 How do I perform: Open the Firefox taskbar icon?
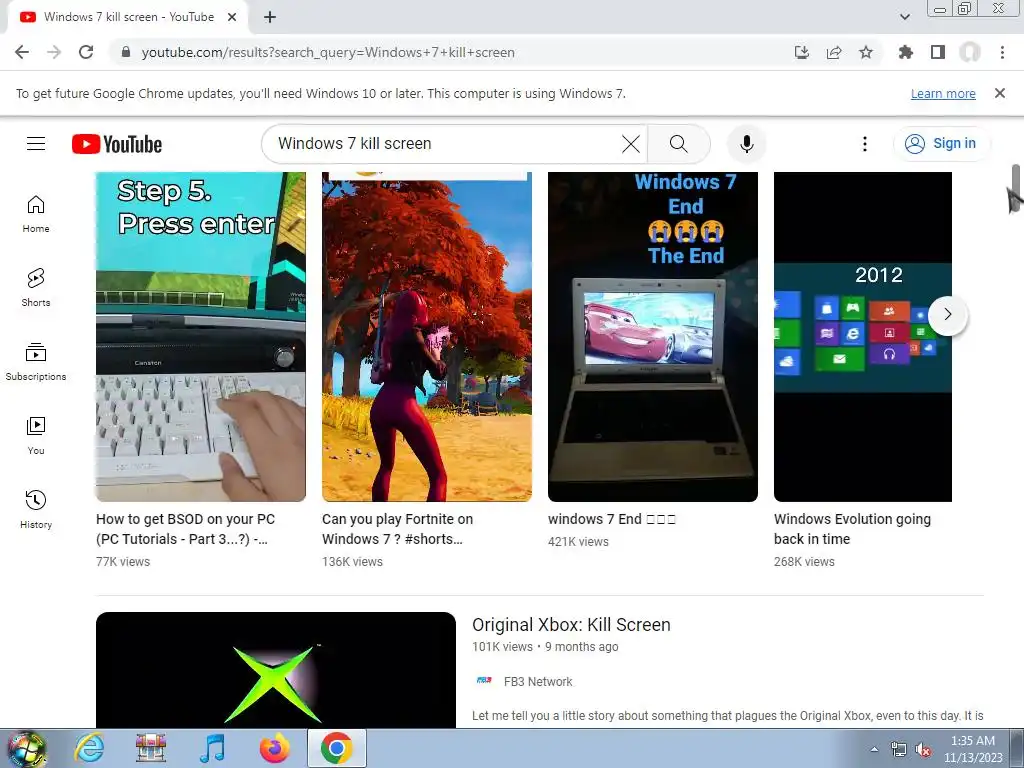point(274,749)
